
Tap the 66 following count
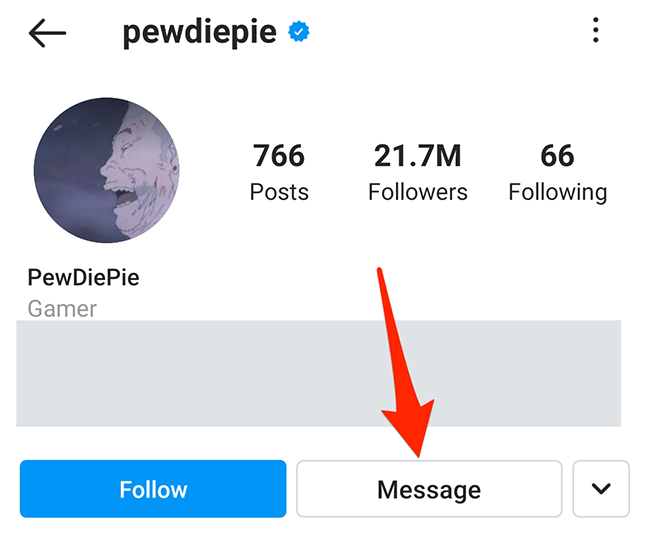coord(557,156)
